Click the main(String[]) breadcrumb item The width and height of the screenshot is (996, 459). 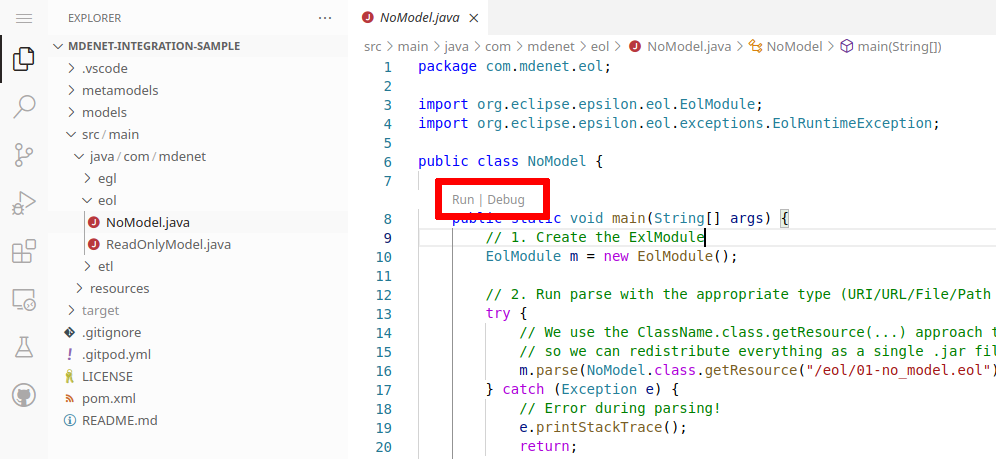click(x=899, y=46)
